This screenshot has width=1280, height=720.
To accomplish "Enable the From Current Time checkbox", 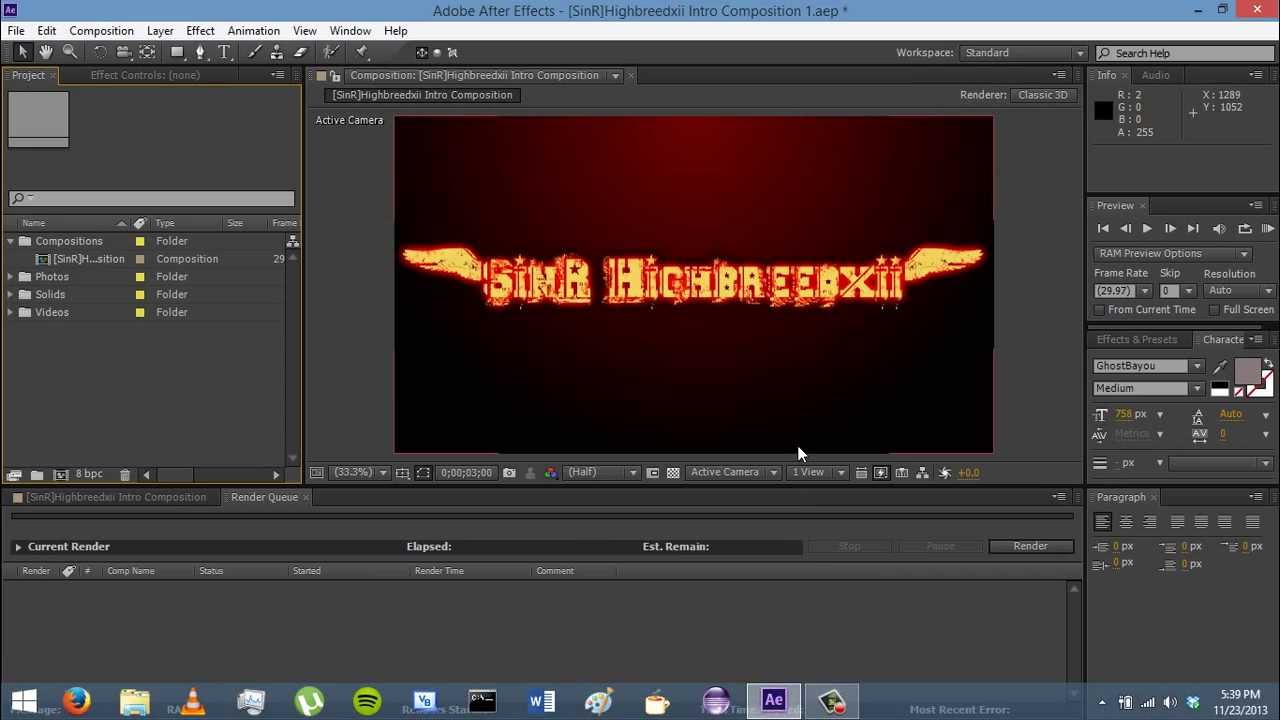I will point(1100,310).
